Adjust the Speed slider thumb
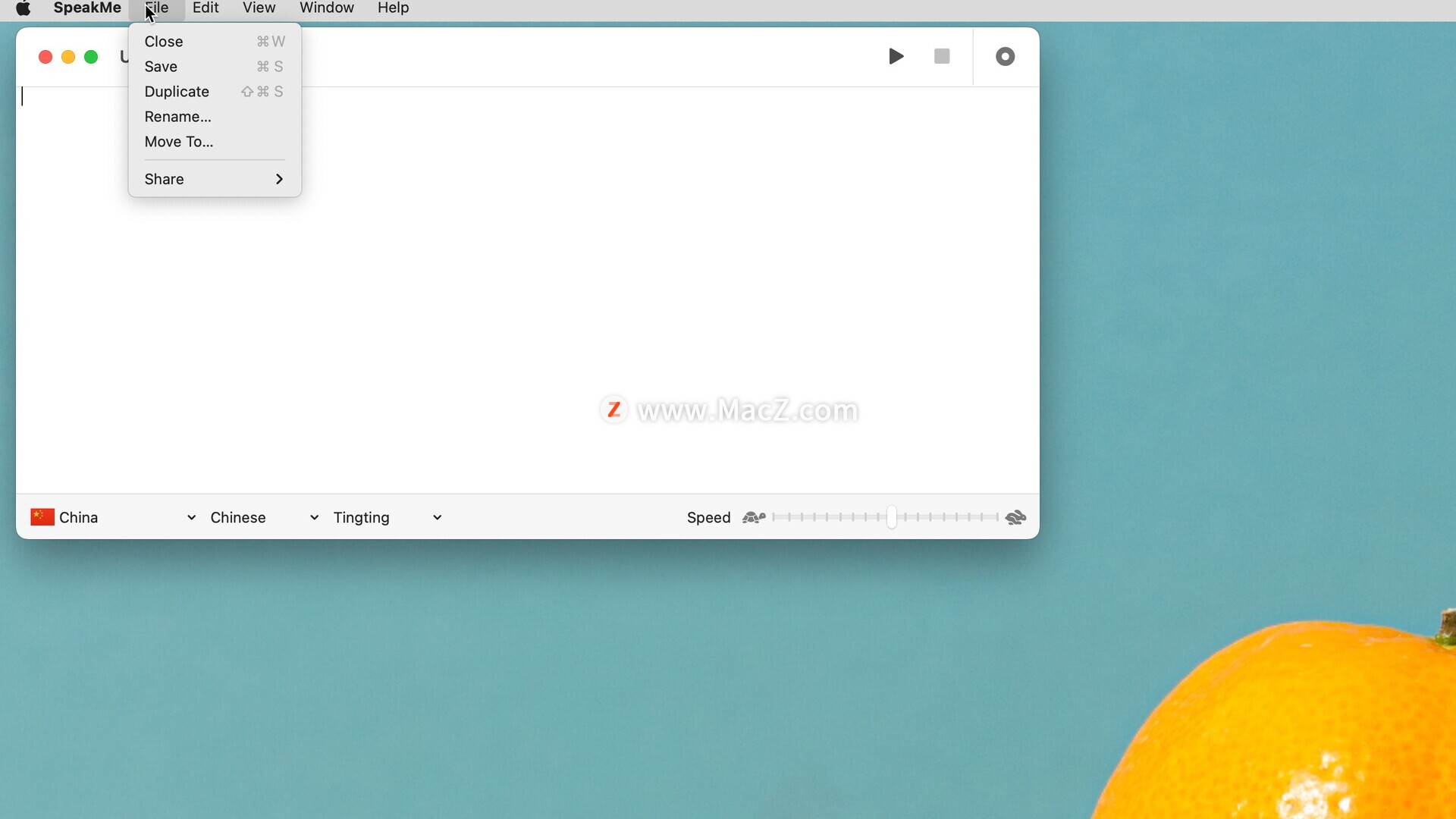 point(892,517)
